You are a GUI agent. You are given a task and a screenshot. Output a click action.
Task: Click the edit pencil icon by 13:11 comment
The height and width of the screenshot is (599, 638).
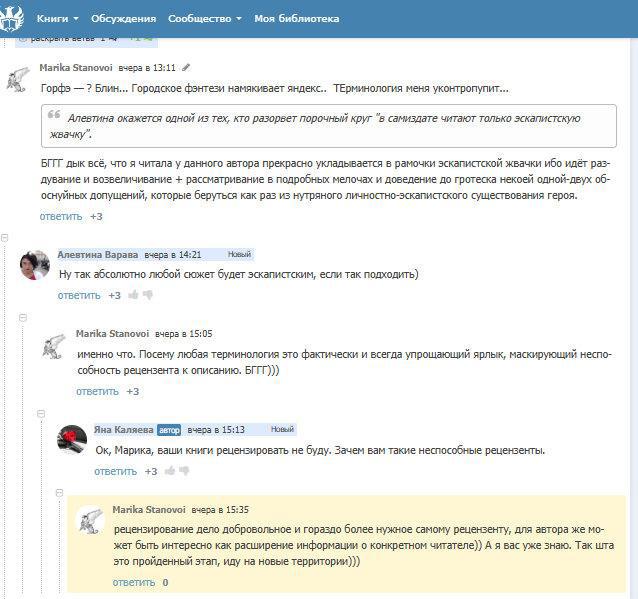click(186, 68)
